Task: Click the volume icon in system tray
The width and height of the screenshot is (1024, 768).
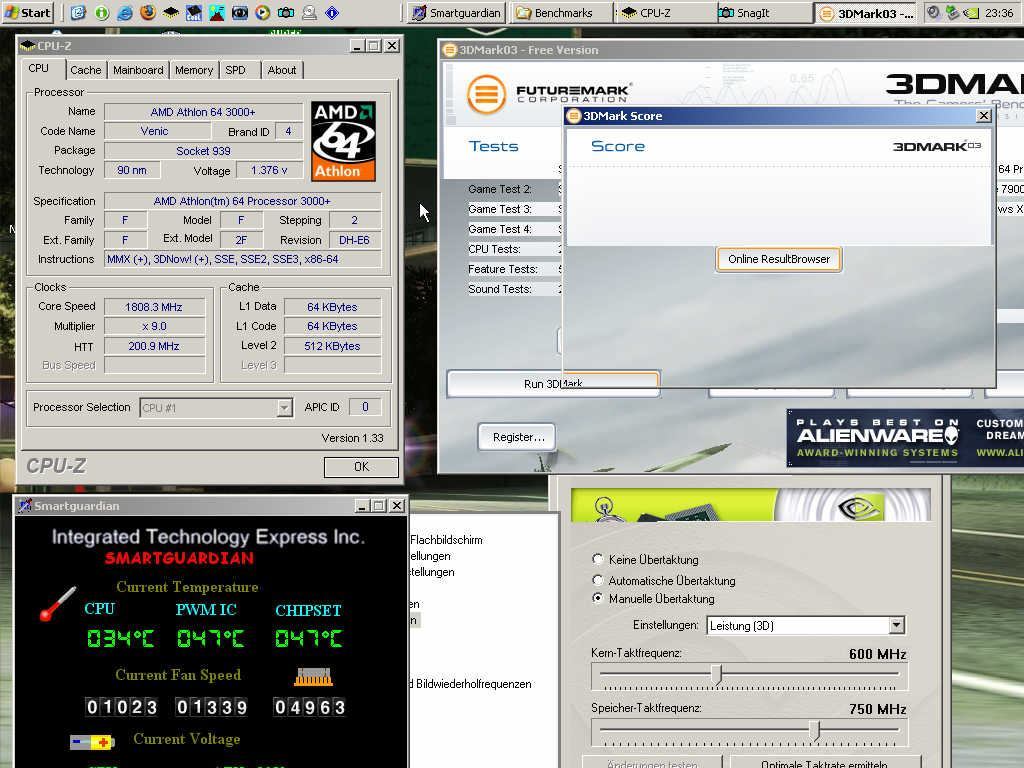Action: 935,12
